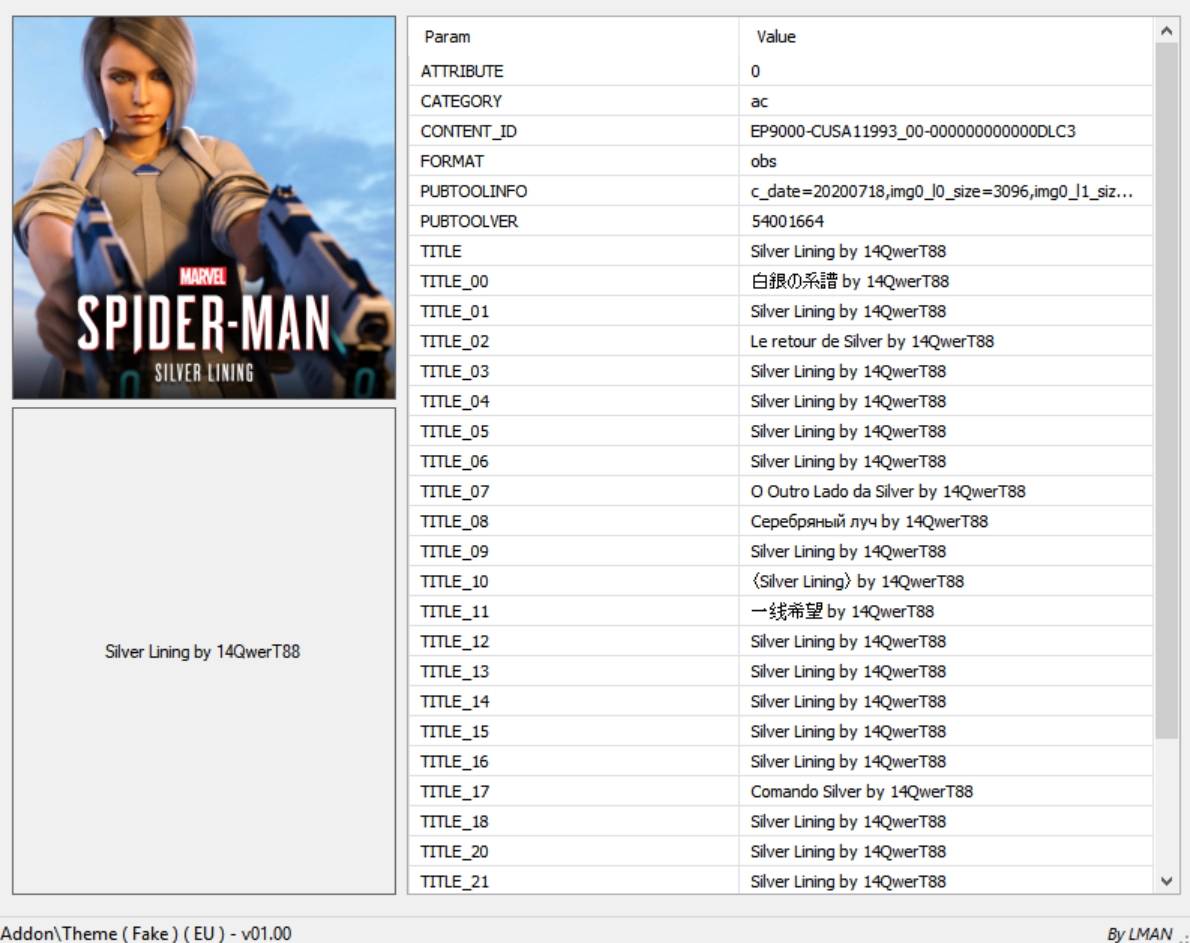Click the scrollbar up arrow
The width and height of the screenshot is (1190, 943).
tap(1165, 32)
